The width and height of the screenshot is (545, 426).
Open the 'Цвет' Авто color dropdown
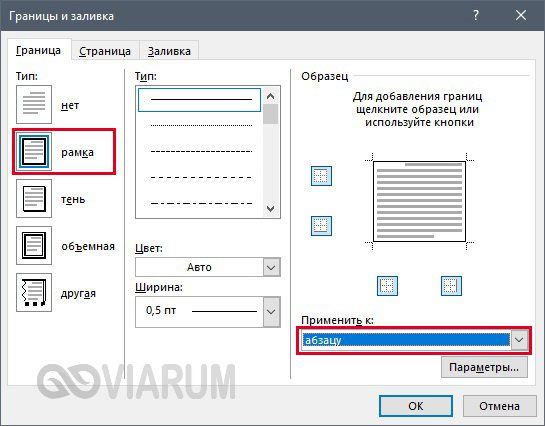[208, 267]
